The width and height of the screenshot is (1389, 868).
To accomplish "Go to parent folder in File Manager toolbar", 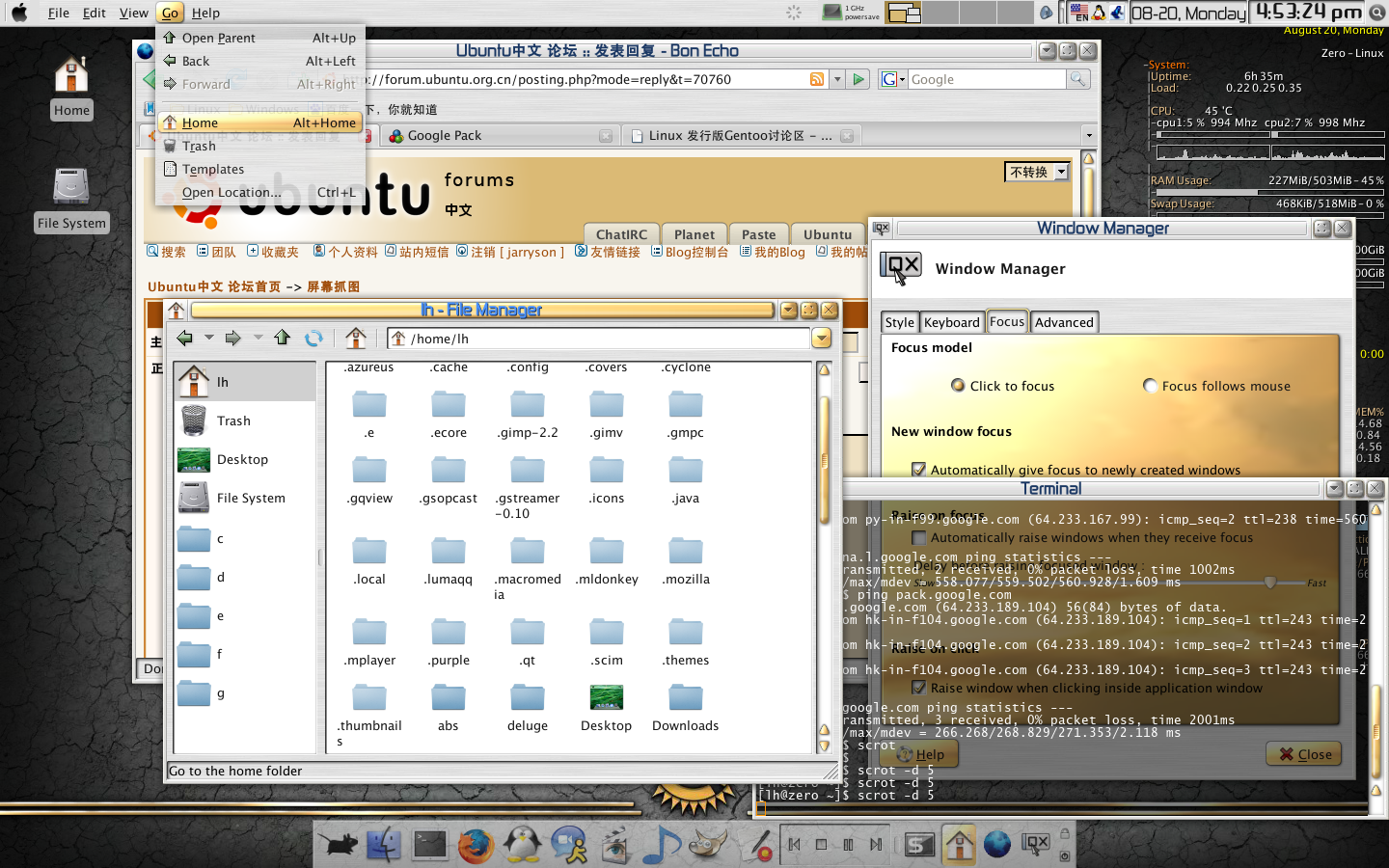I will (x=282, y=338).
